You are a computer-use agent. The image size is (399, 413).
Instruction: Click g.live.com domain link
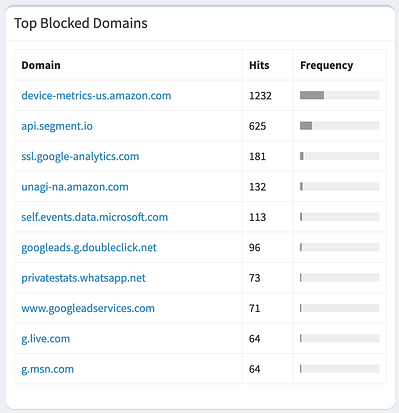point(46,339)
